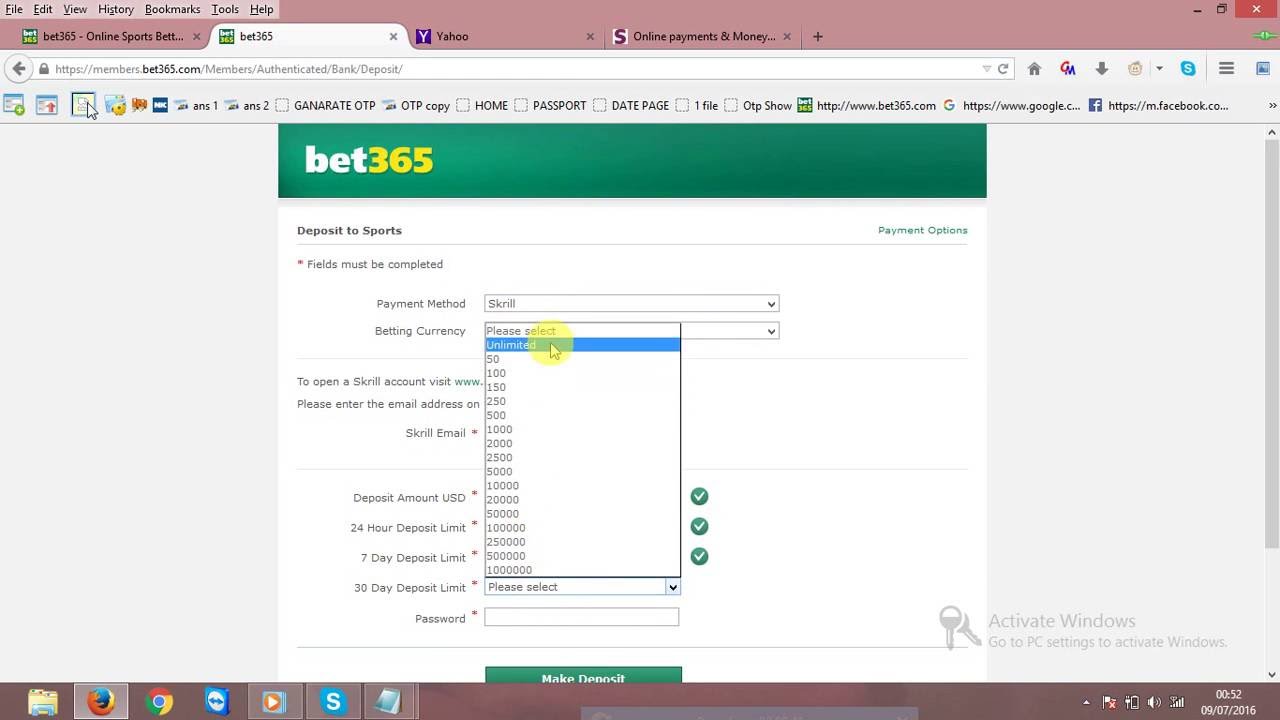Select 1000000 in the limit list
Image resolution: width=1280 pixels, height=720 pixels.
tap(582, 570)
